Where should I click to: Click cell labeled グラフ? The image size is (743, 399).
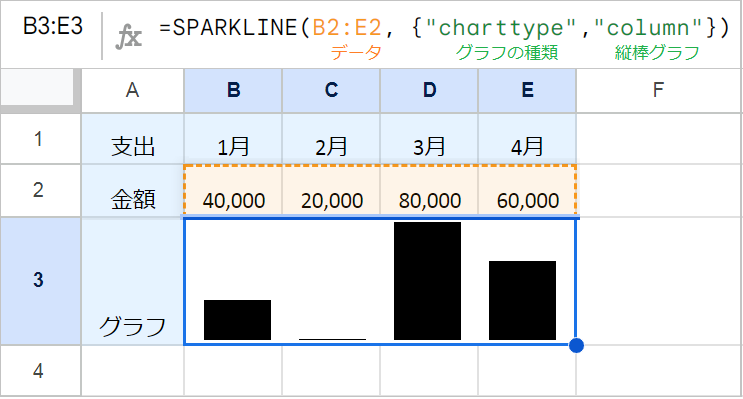click(x=133, y=281)
